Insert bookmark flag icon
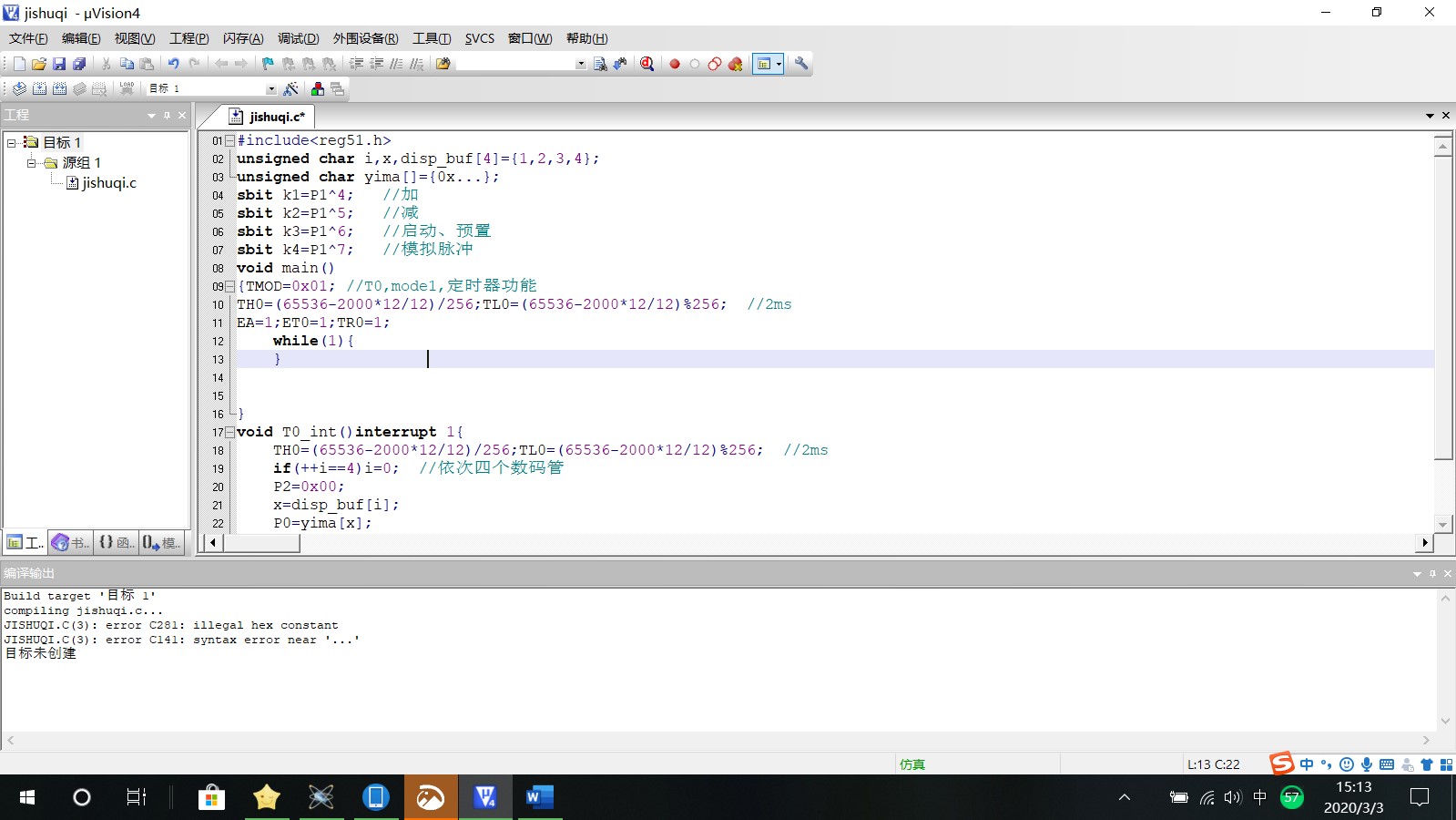1456x820 pixels. (x=268, y=64)
